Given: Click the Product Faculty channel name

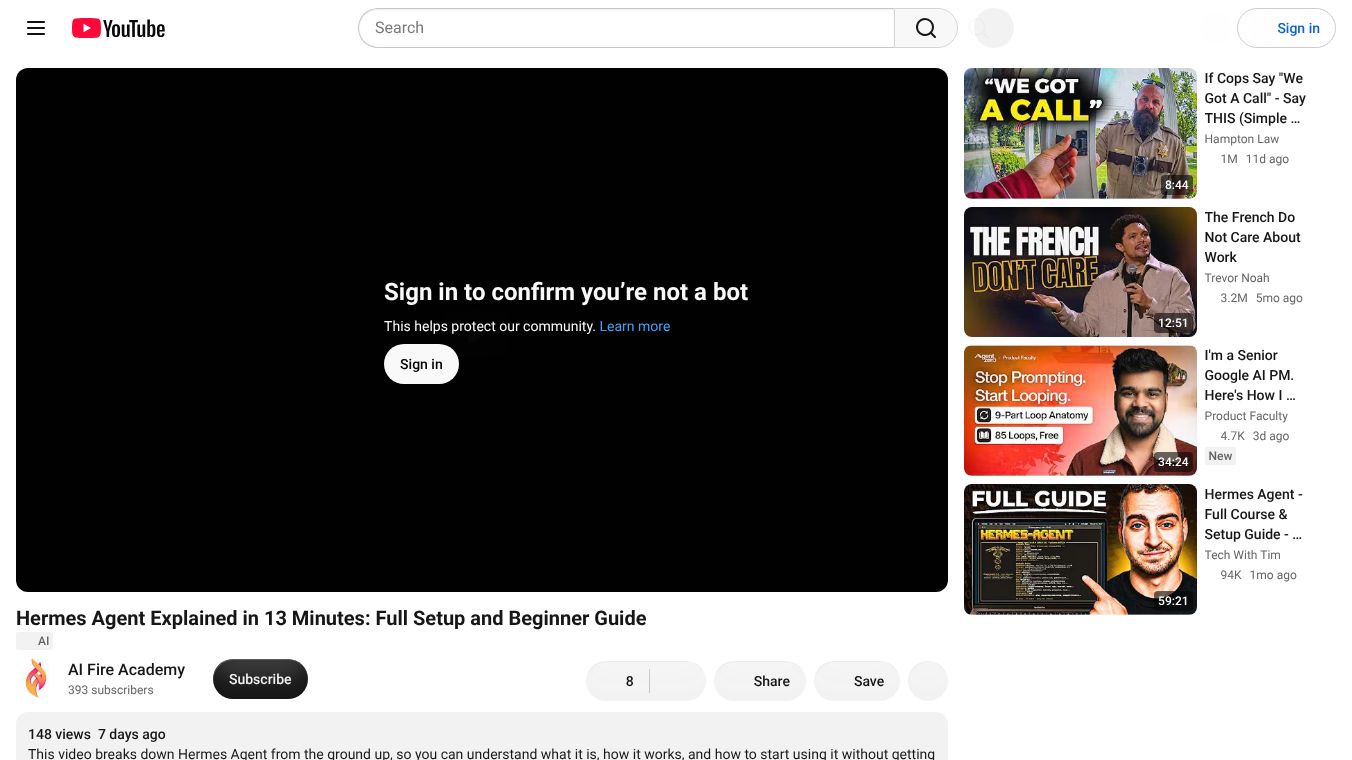Looking at the screenshot, I should point(1246,416).
